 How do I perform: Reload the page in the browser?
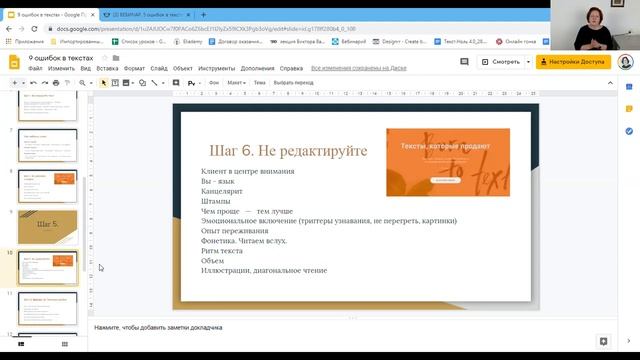point(34,29)
